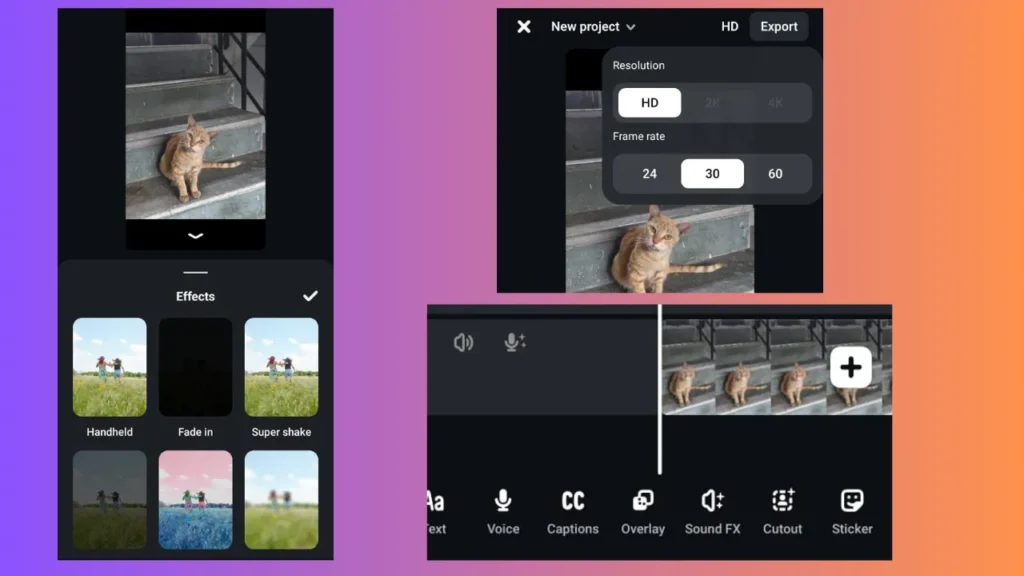Choose the Handheld effect thumbnail
The height and width of the screenshot is (576, 1024).
pyautogui.click(x=110, y=367)
